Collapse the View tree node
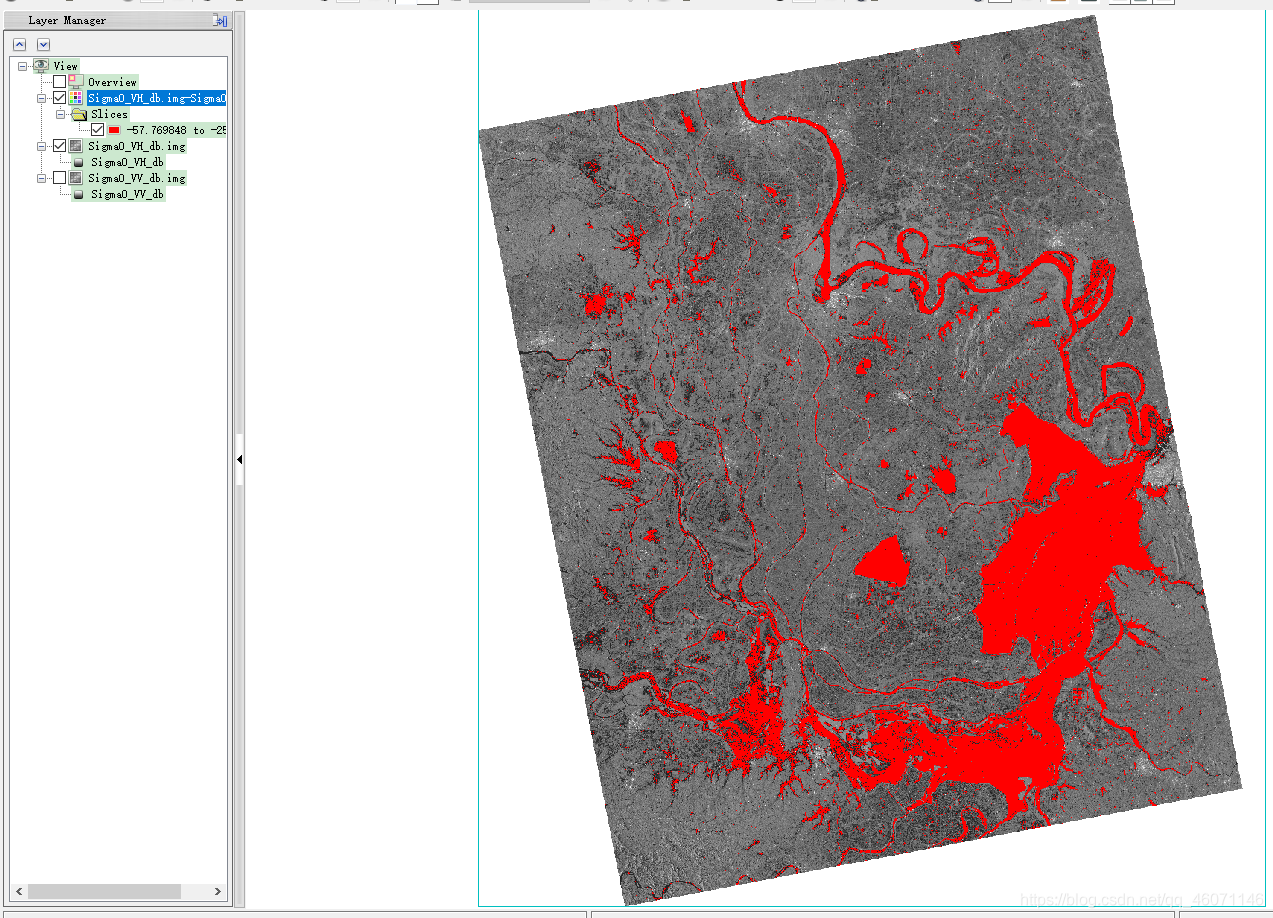This screenshot has height=918, width=1273. (22, 66)
